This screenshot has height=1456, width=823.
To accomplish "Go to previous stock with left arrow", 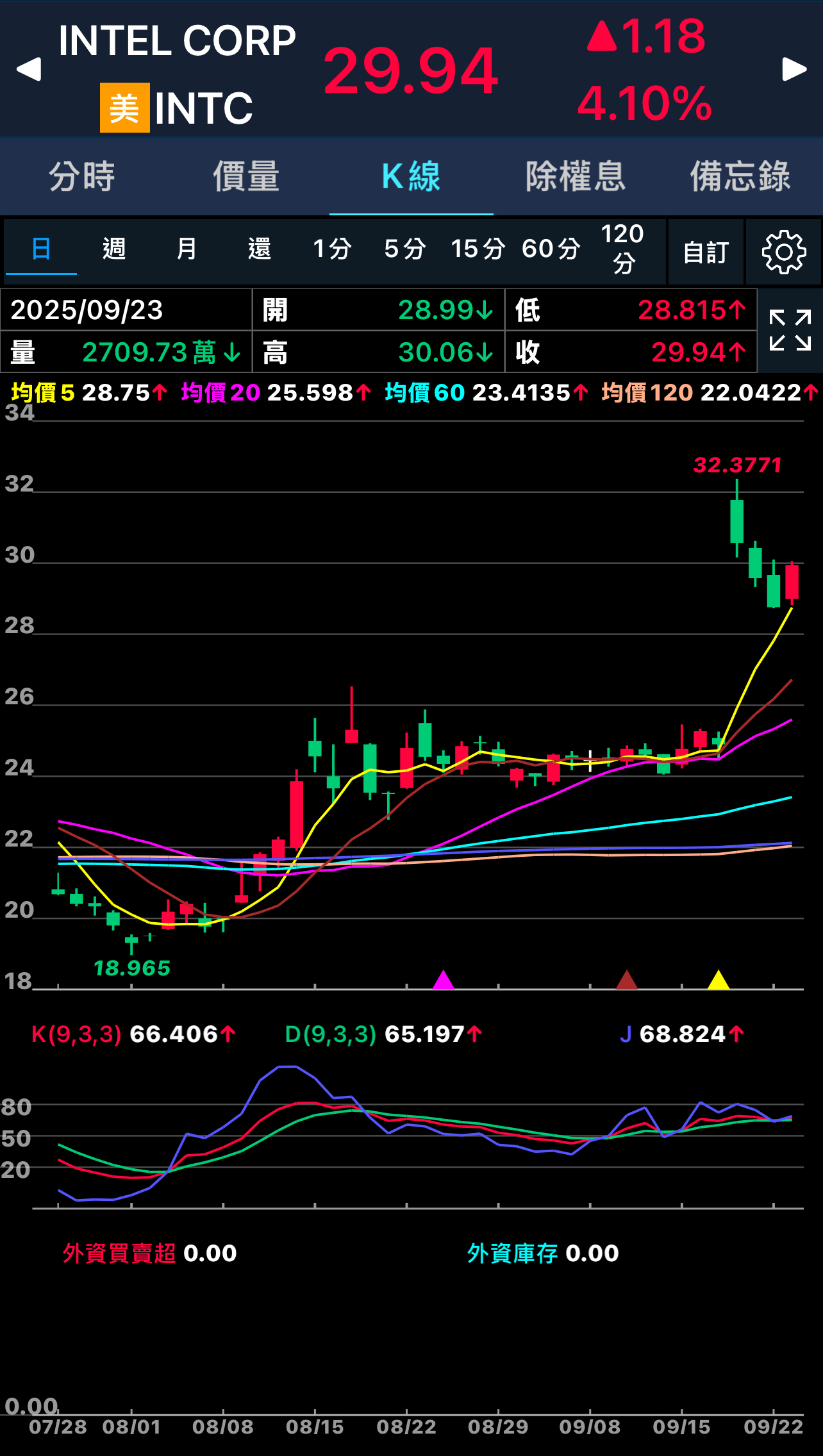I will click(x=29, y=69).
